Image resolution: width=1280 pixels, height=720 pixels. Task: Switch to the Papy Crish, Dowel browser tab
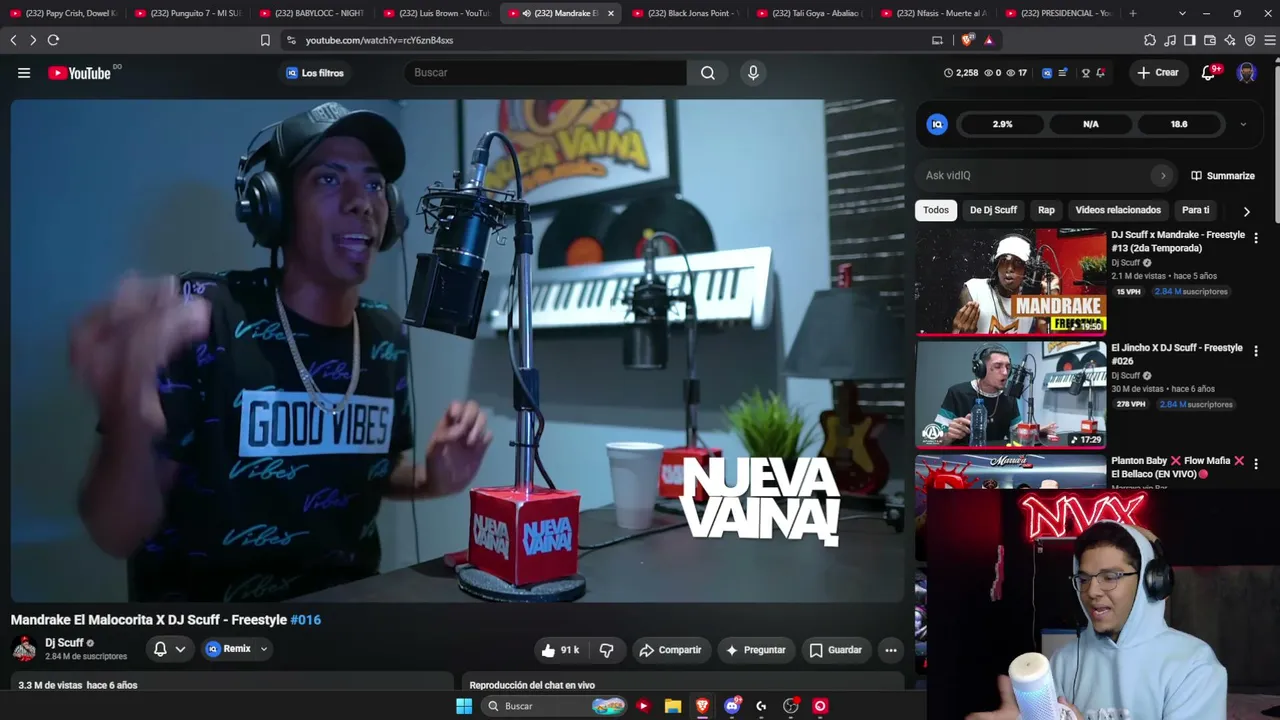tap(63, 14)
